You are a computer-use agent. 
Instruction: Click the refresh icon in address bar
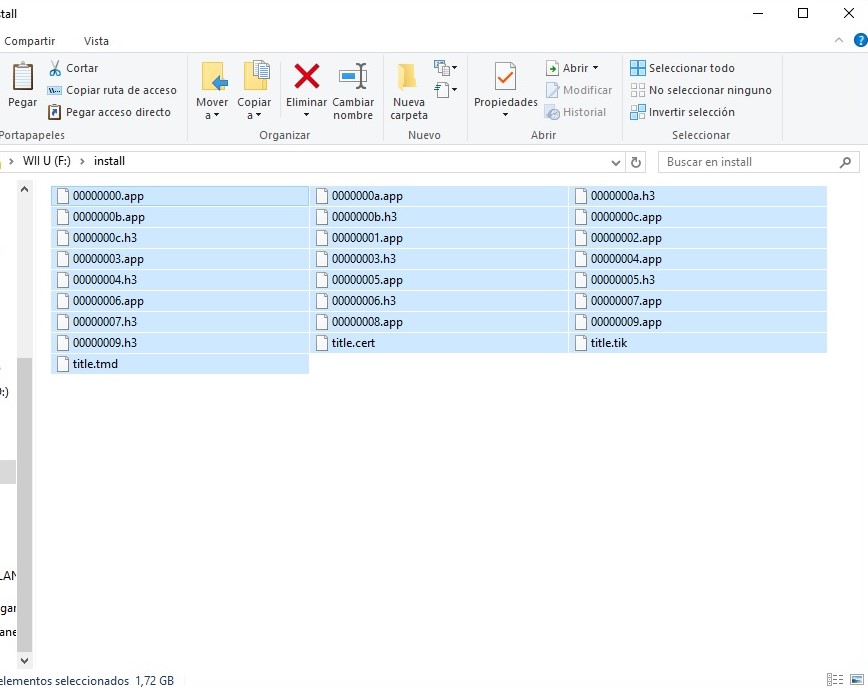pyautogui.click(x=637, y=161)
